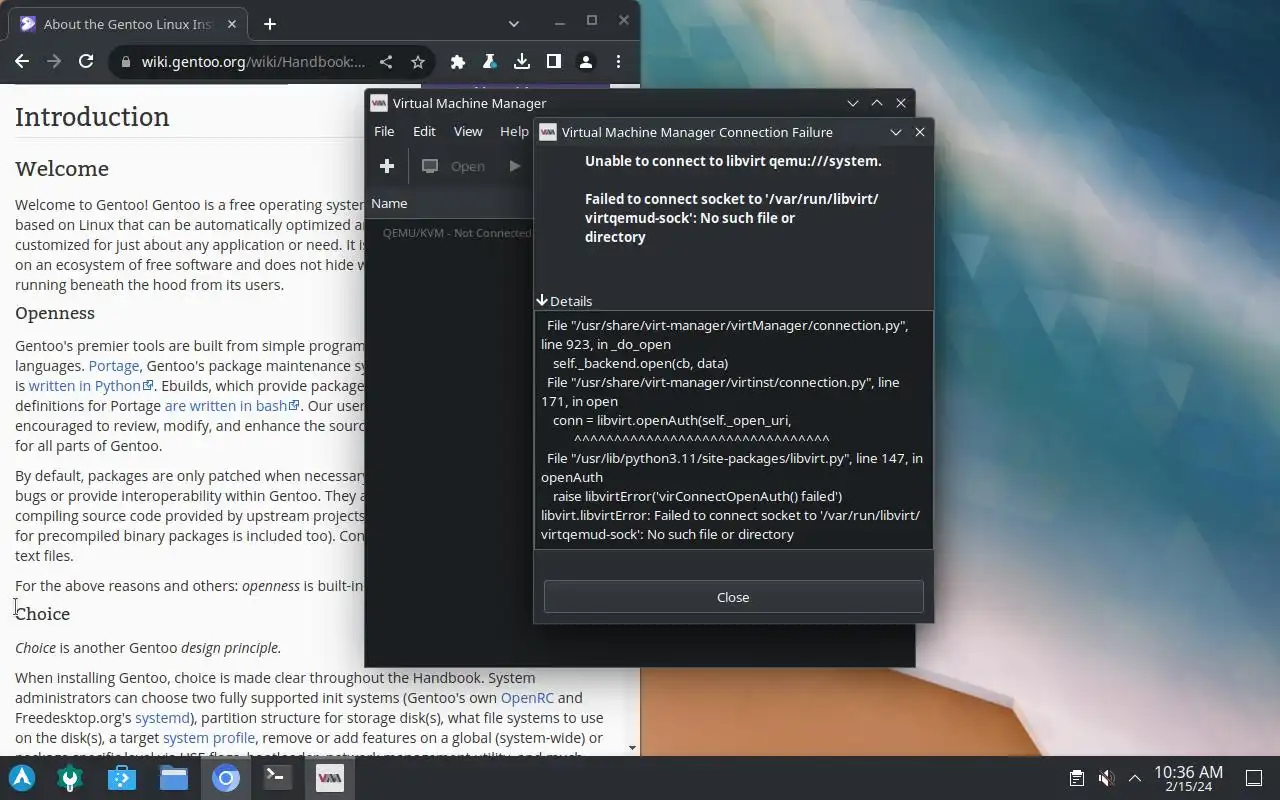The image size is (1280, 800).
Task: Click the page scrollbar down arrow
Action: click(632, 748)
